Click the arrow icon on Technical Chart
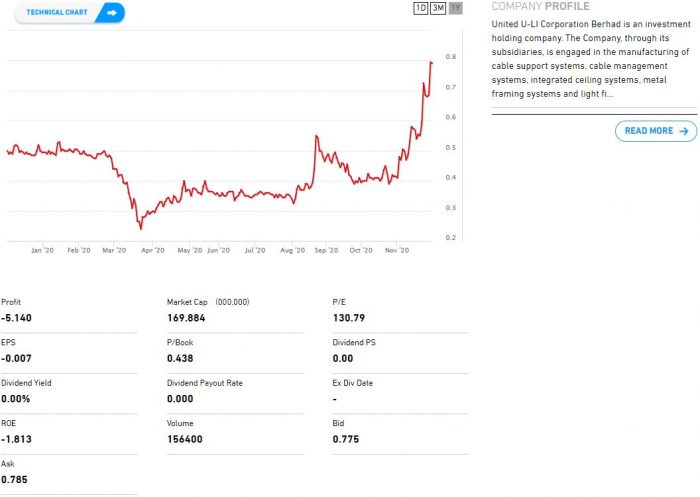Viewport: 700px width, 497px height. click(111, 13)
